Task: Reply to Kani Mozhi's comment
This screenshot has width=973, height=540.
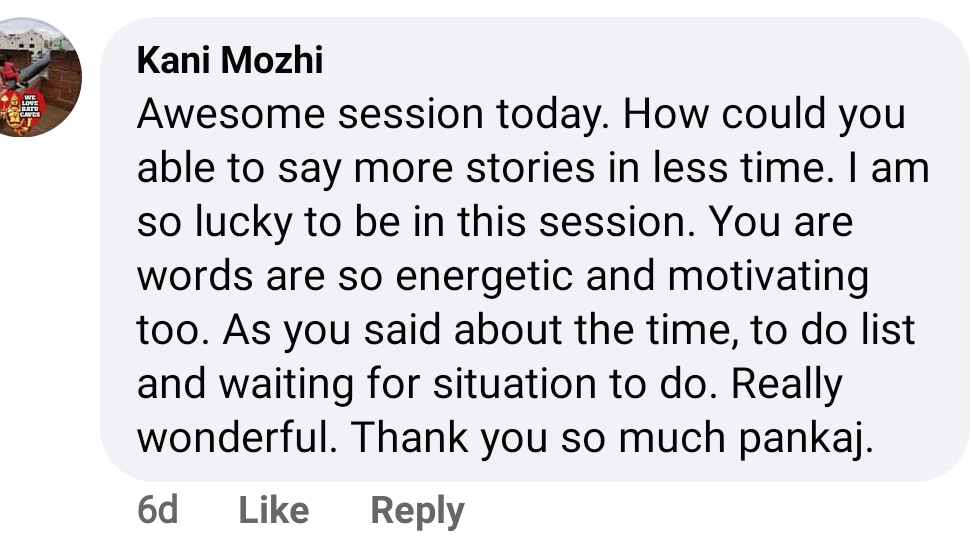Action: tap(417, 510)
